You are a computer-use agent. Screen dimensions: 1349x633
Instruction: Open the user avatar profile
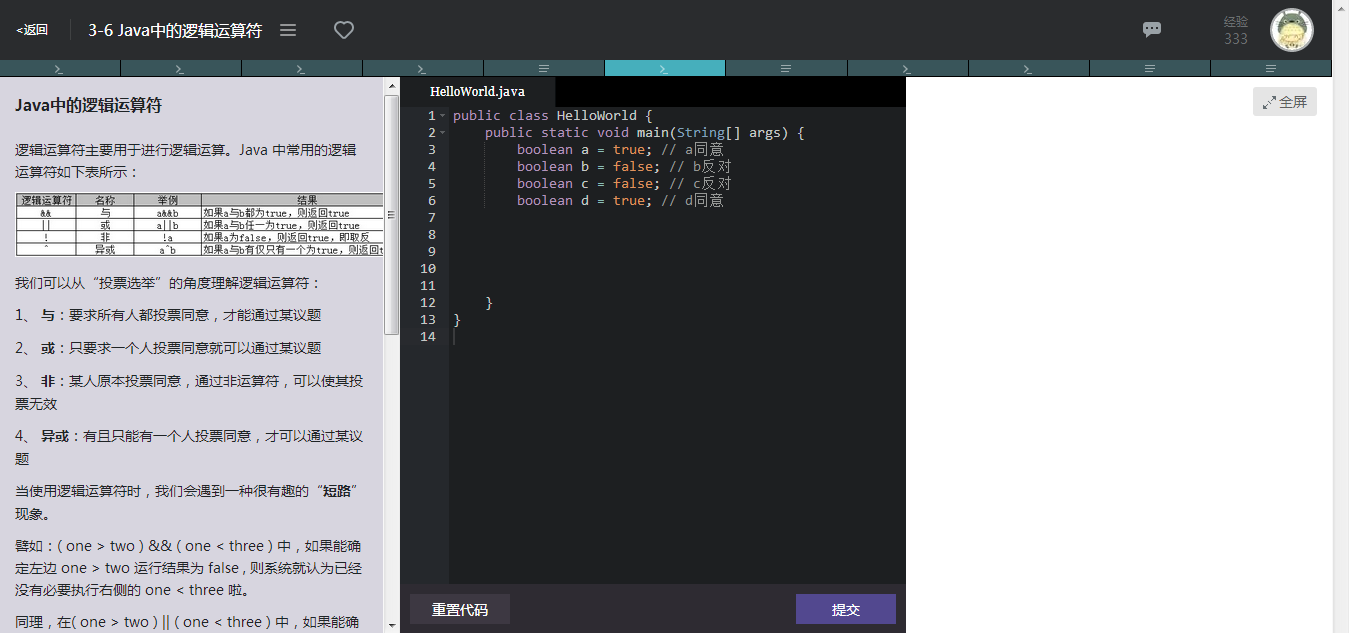coord(1291,30)
